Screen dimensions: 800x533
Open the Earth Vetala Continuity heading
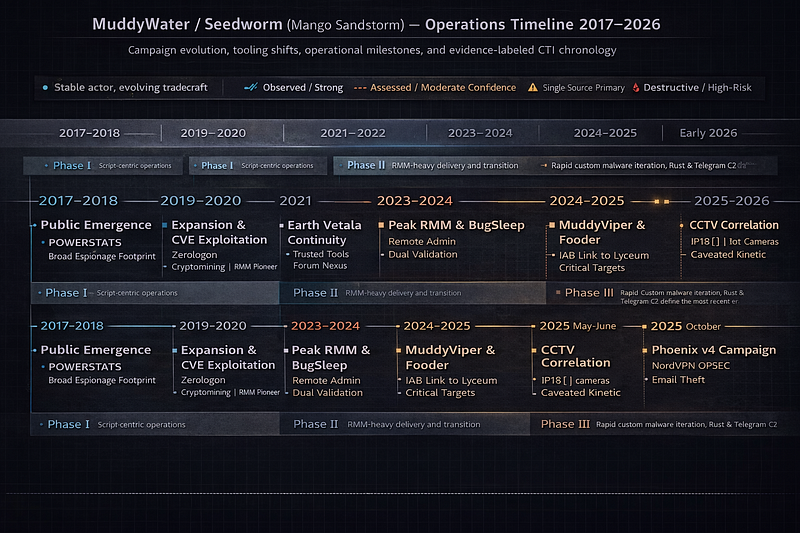(324, 233)
